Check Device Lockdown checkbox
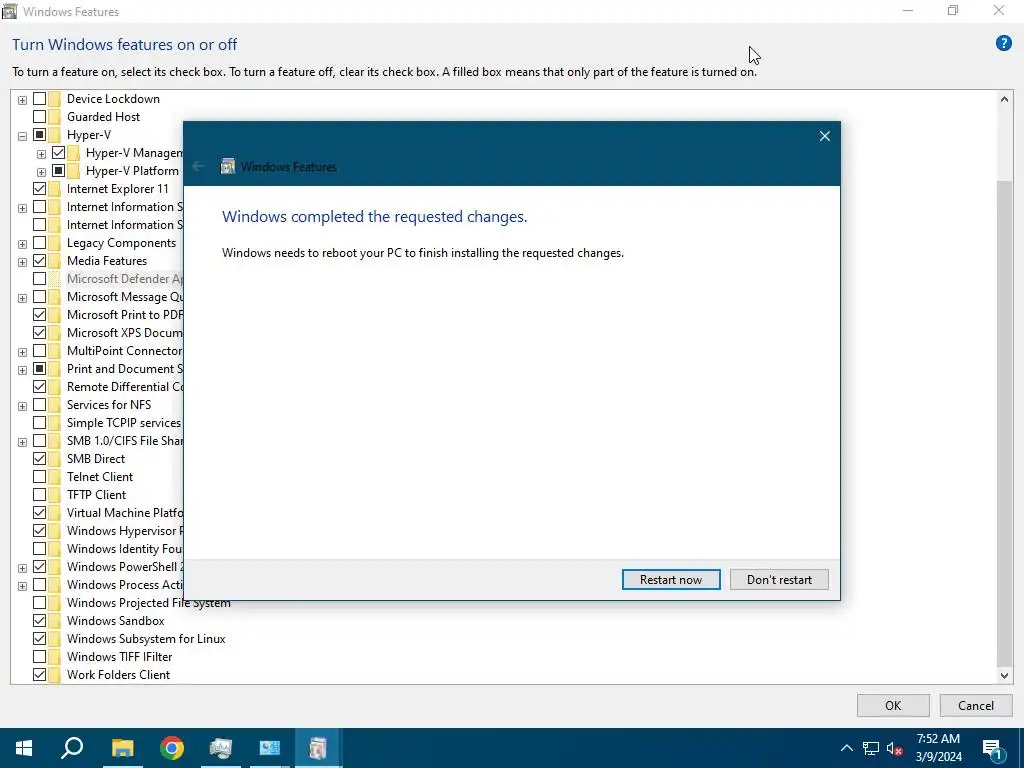Viewport: 1024px width, 768px height. pos(39,99)
